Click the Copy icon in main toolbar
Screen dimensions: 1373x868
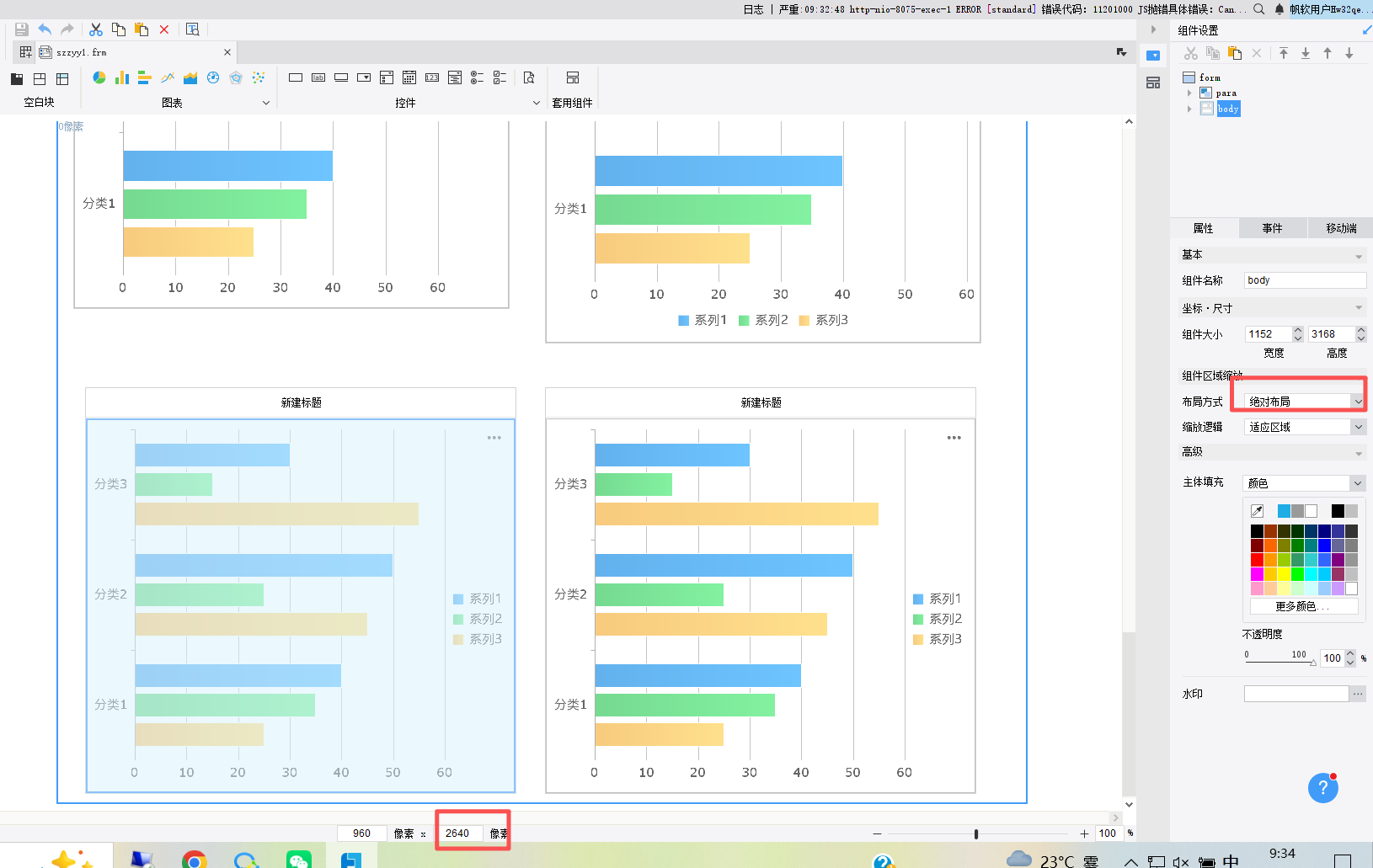tap(119, 29)
